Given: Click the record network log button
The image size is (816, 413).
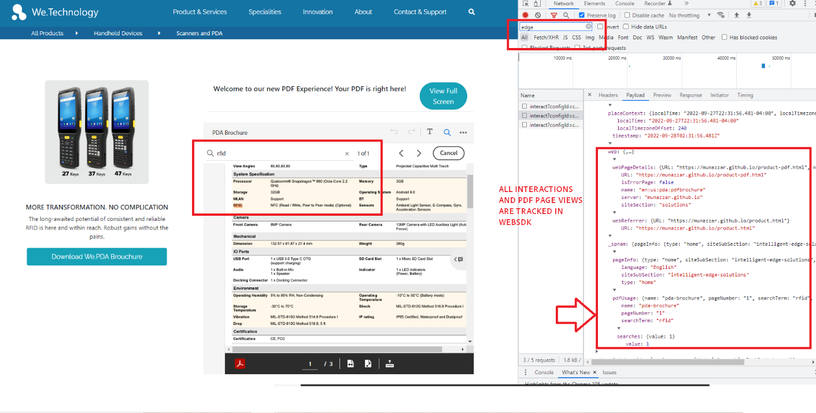Looking at the screenshot, I should click(x=525, y=16).
